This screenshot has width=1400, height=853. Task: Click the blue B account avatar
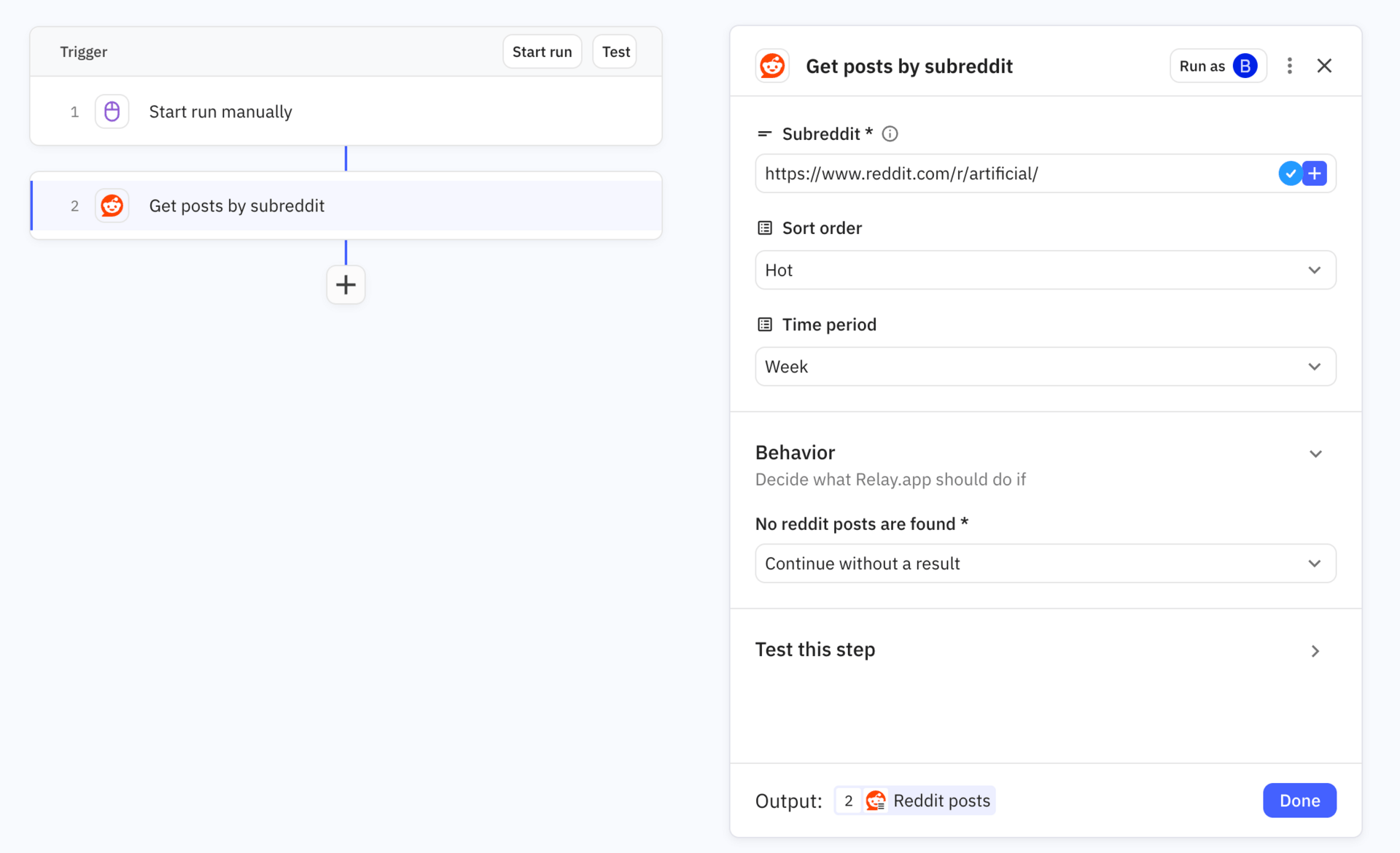pos(1245,66)
